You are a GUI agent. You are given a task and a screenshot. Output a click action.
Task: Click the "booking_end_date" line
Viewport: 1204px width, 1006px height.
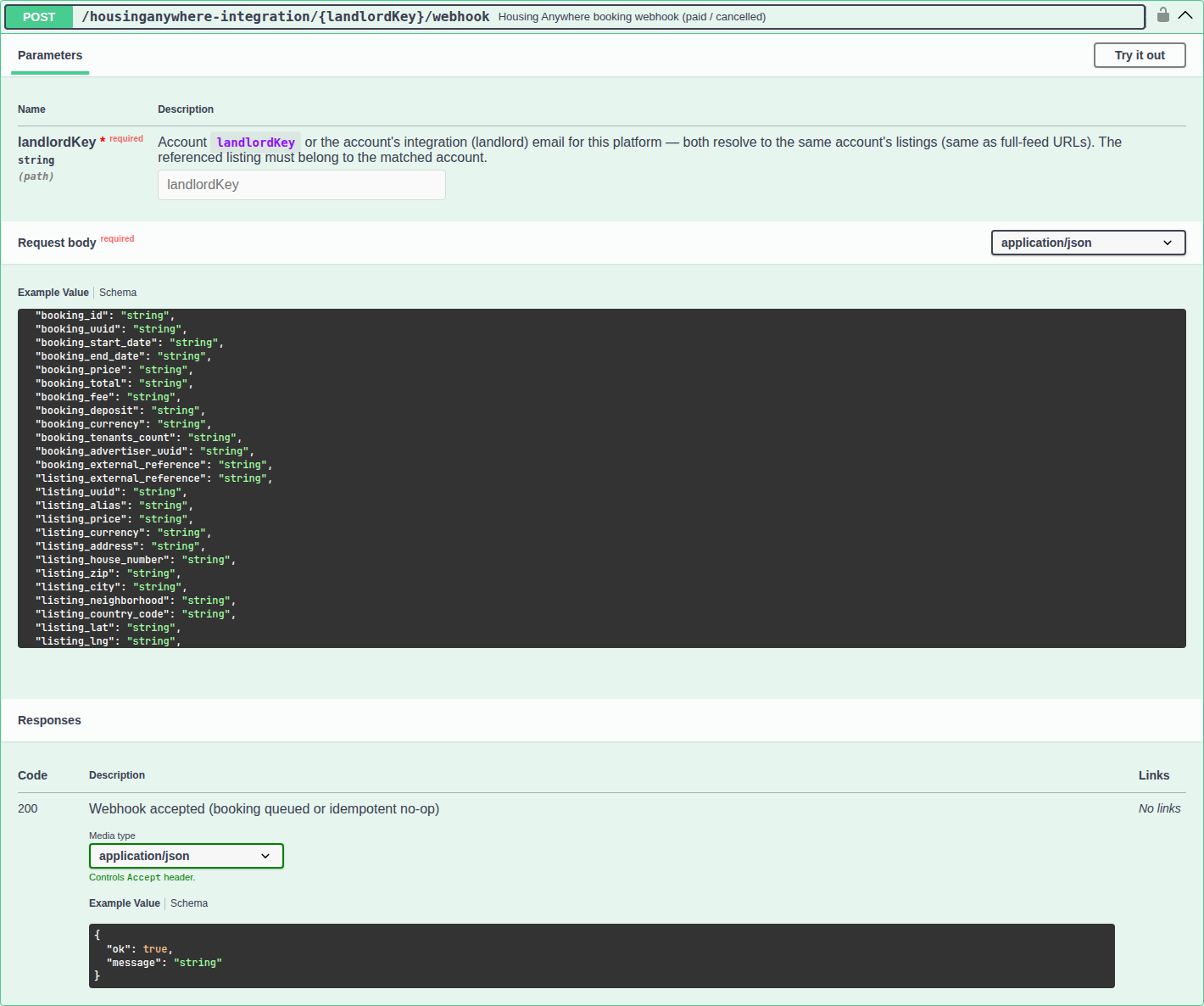[x=124, y=356]
